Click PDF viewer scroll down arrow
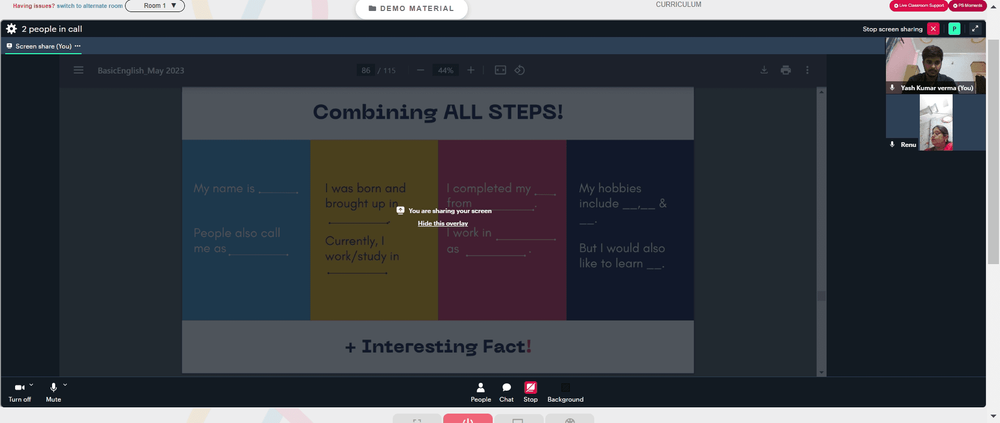 coord(821,372)
